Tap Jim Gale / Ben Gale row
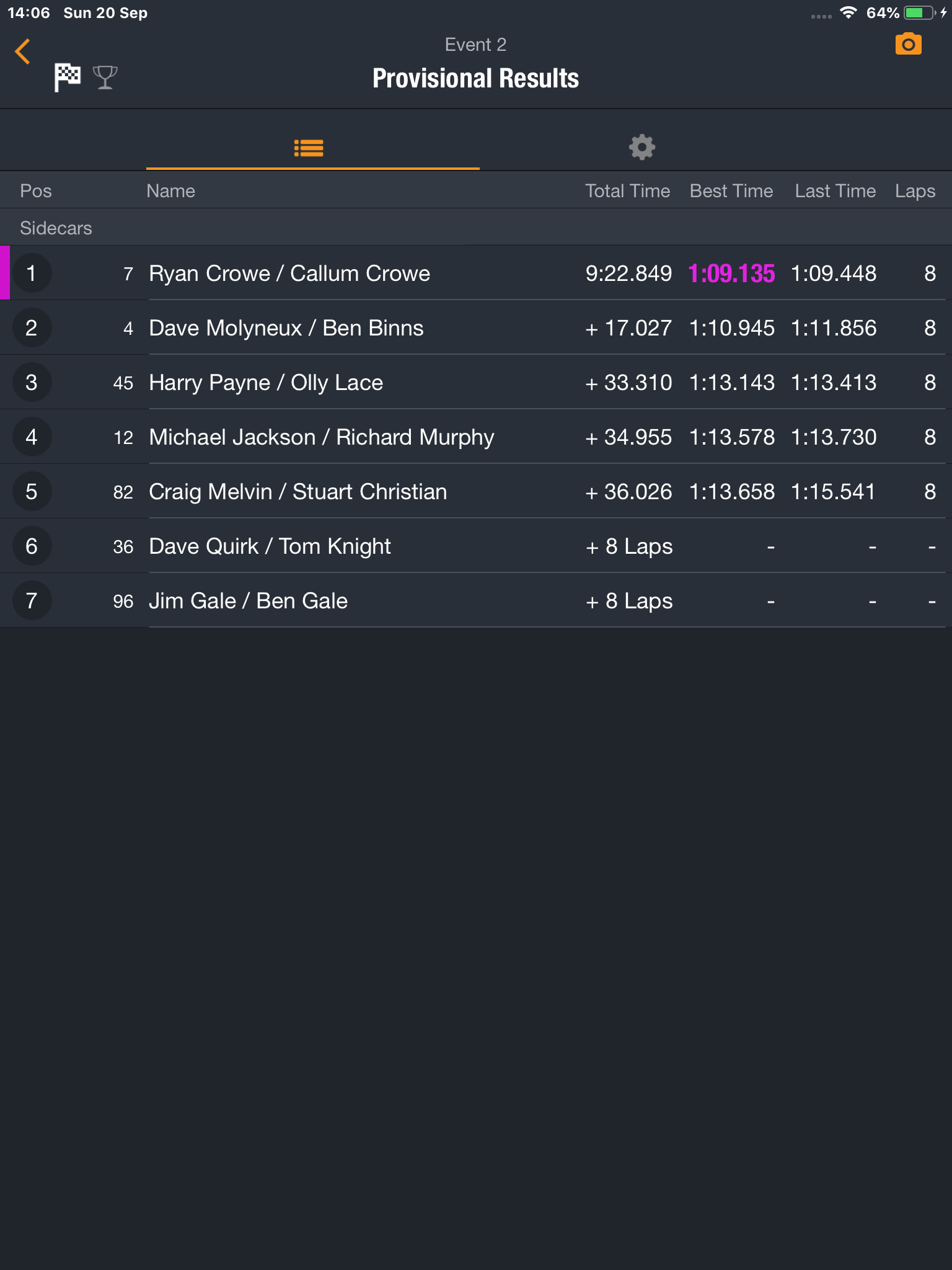 [x=248, y=601]
